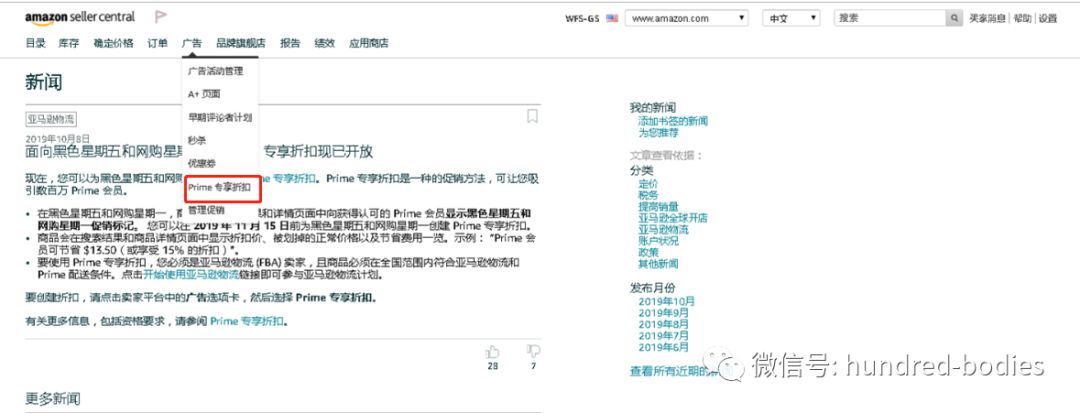Screen dimensions: 1080x413
Task: Click the 新闻 page heading
Action: (44, 83)
